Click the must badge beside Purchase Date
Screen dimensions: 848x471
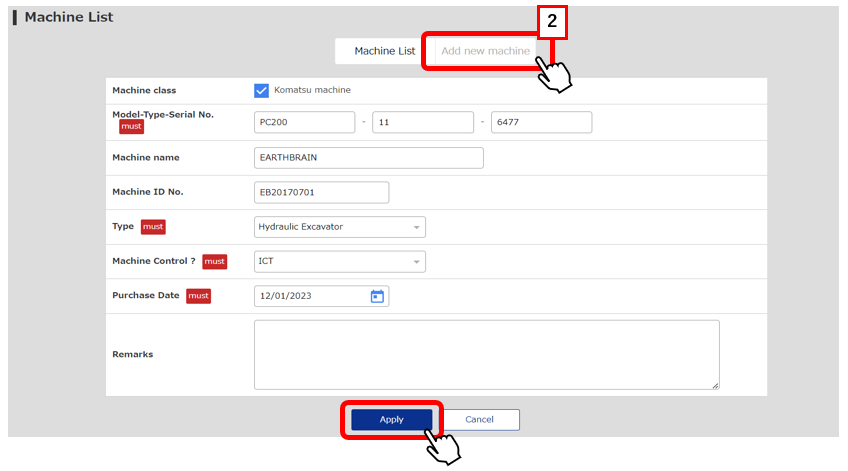(198, 296)
